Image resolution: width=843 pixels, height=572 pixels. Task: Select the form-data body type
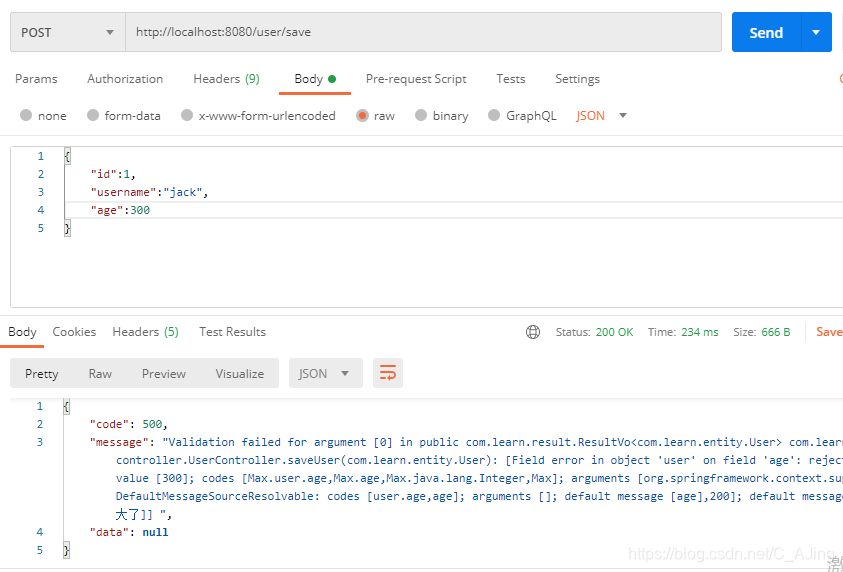pos(124,116)
